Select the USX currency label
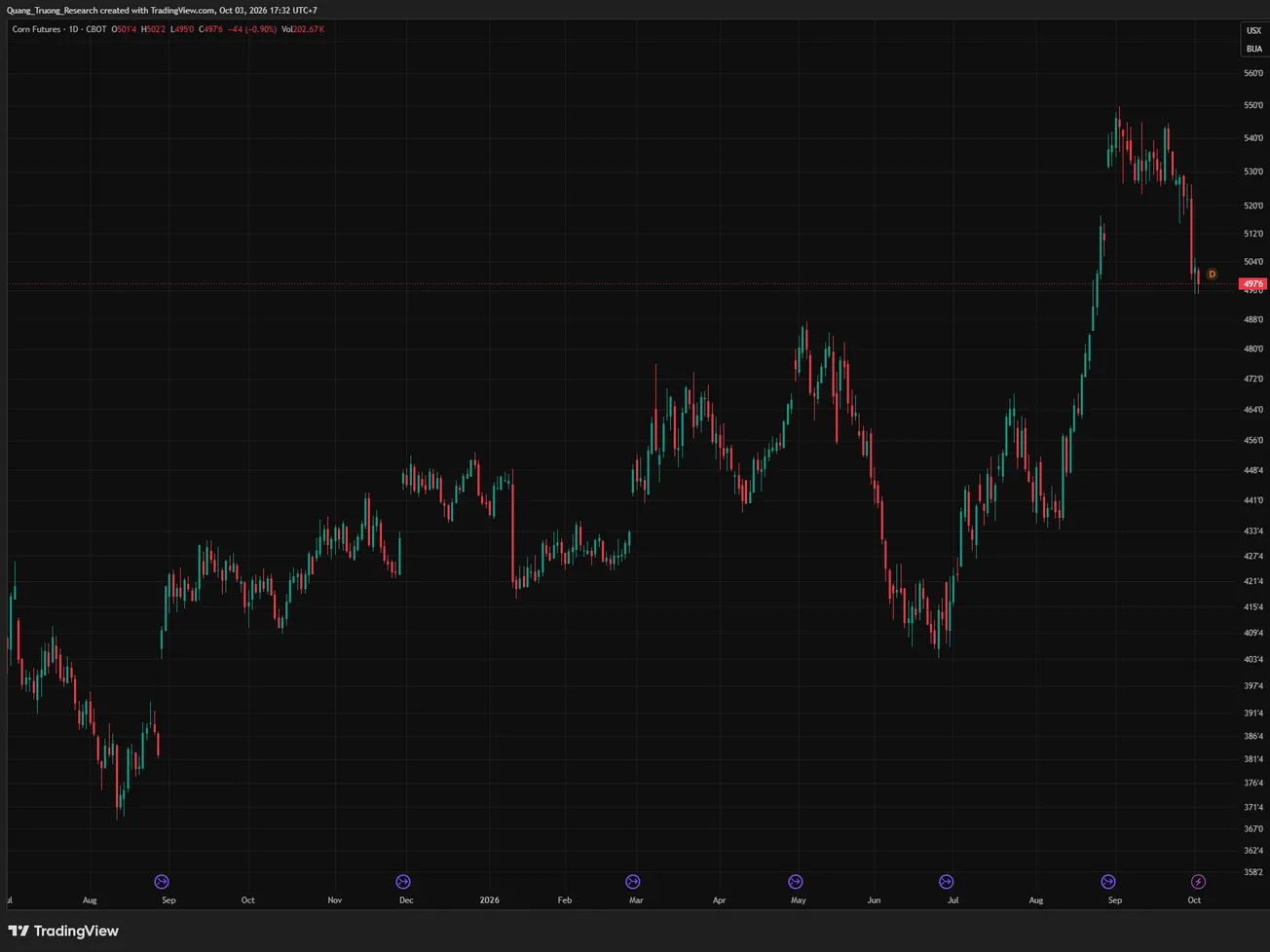 1253,30
